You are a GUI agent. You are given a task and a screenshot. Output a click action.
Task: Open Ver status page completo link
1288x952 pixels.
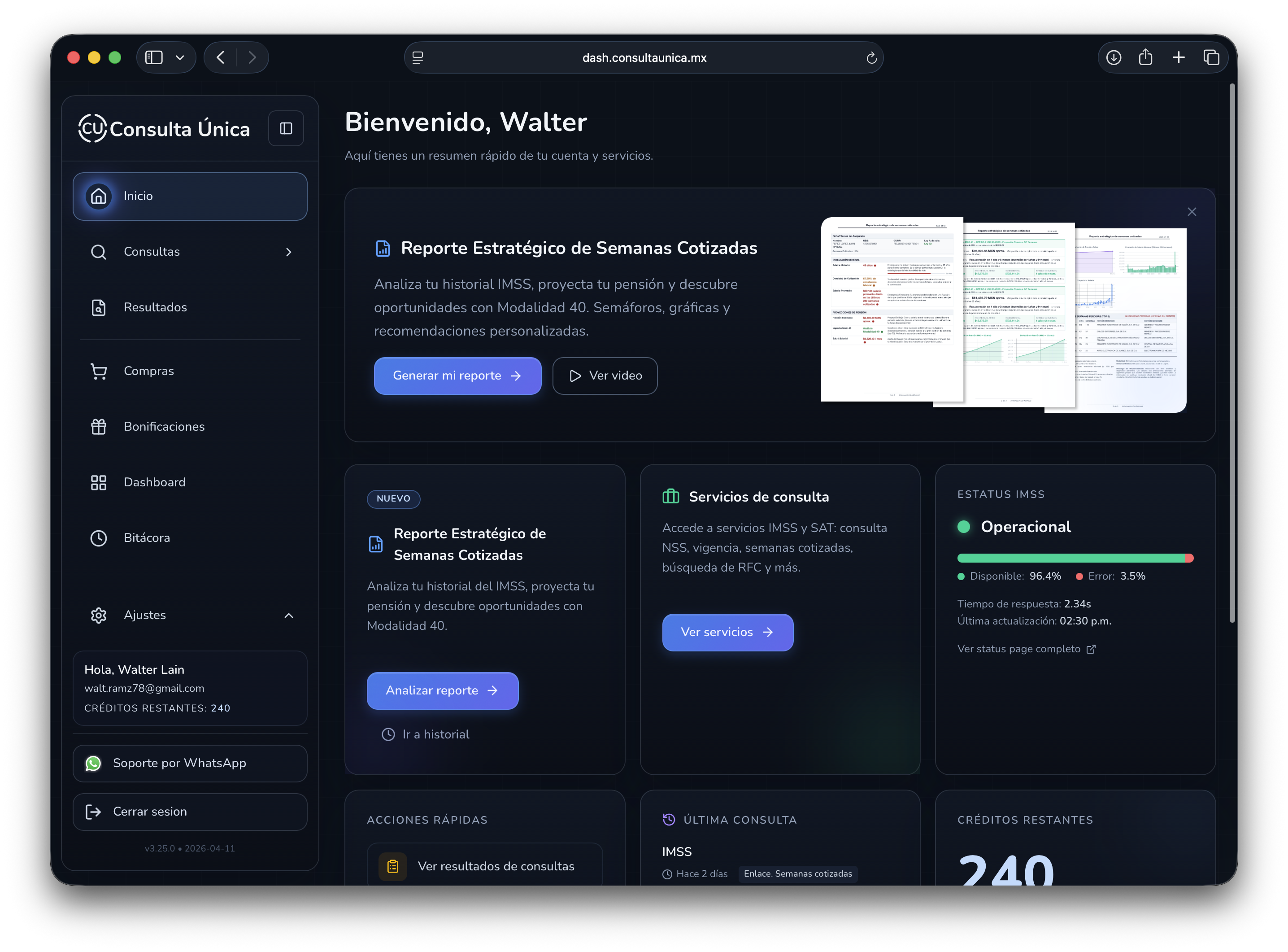(1019, 648)
